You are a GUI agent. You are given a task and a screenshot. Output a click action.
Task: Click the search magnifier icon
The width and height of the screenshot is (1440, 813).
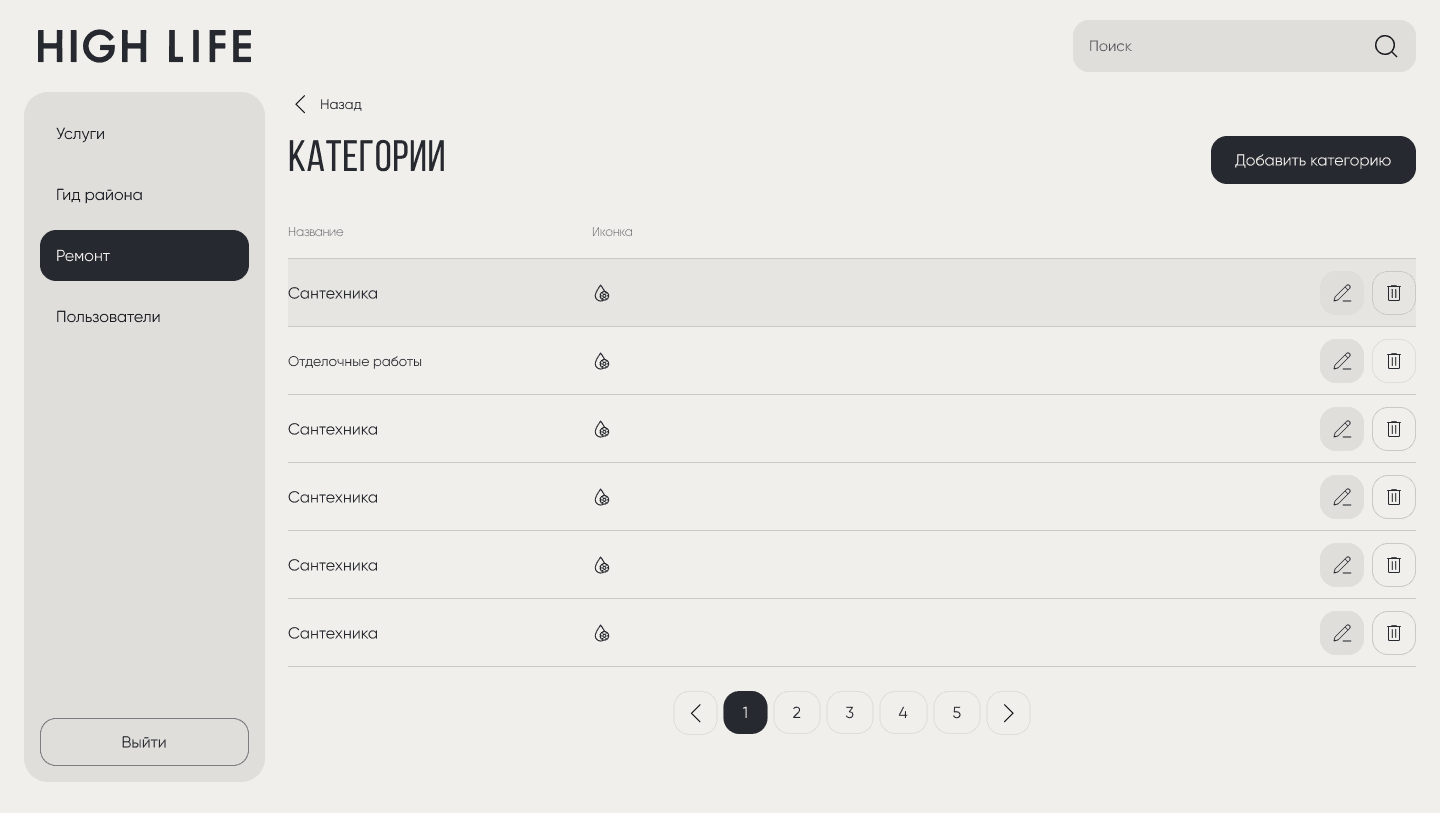pos(1385,46)
